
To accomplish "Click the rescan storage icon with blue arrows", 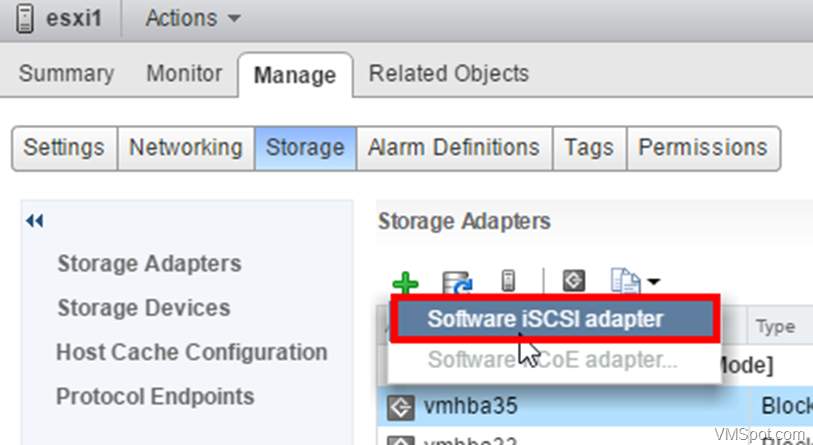I will click(x=457, y=282).
